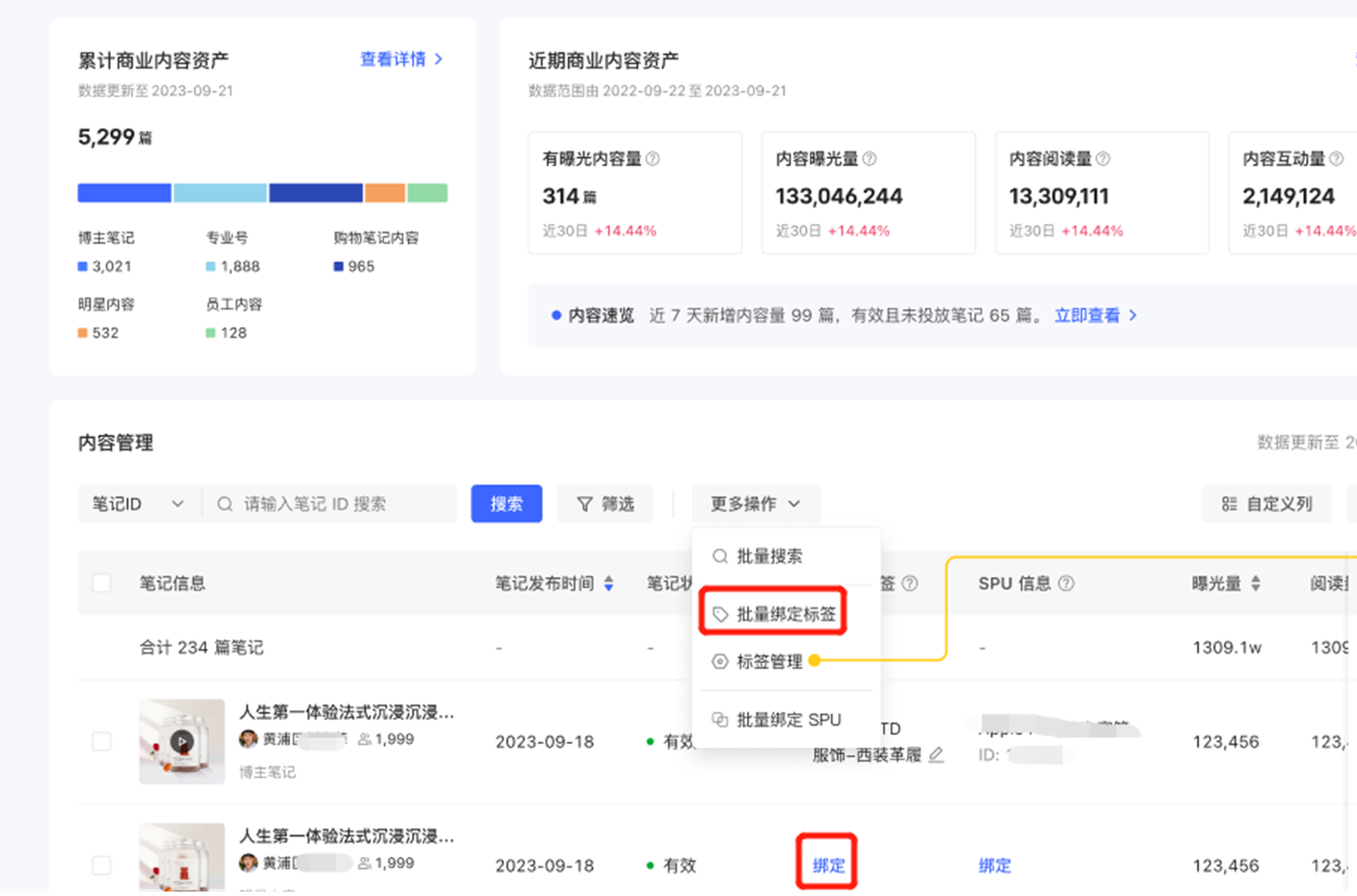This screenshot has width=1357, height=896.
Task: Click the 明星内容 orange bar segment
Action: click(x=385, y=193)
